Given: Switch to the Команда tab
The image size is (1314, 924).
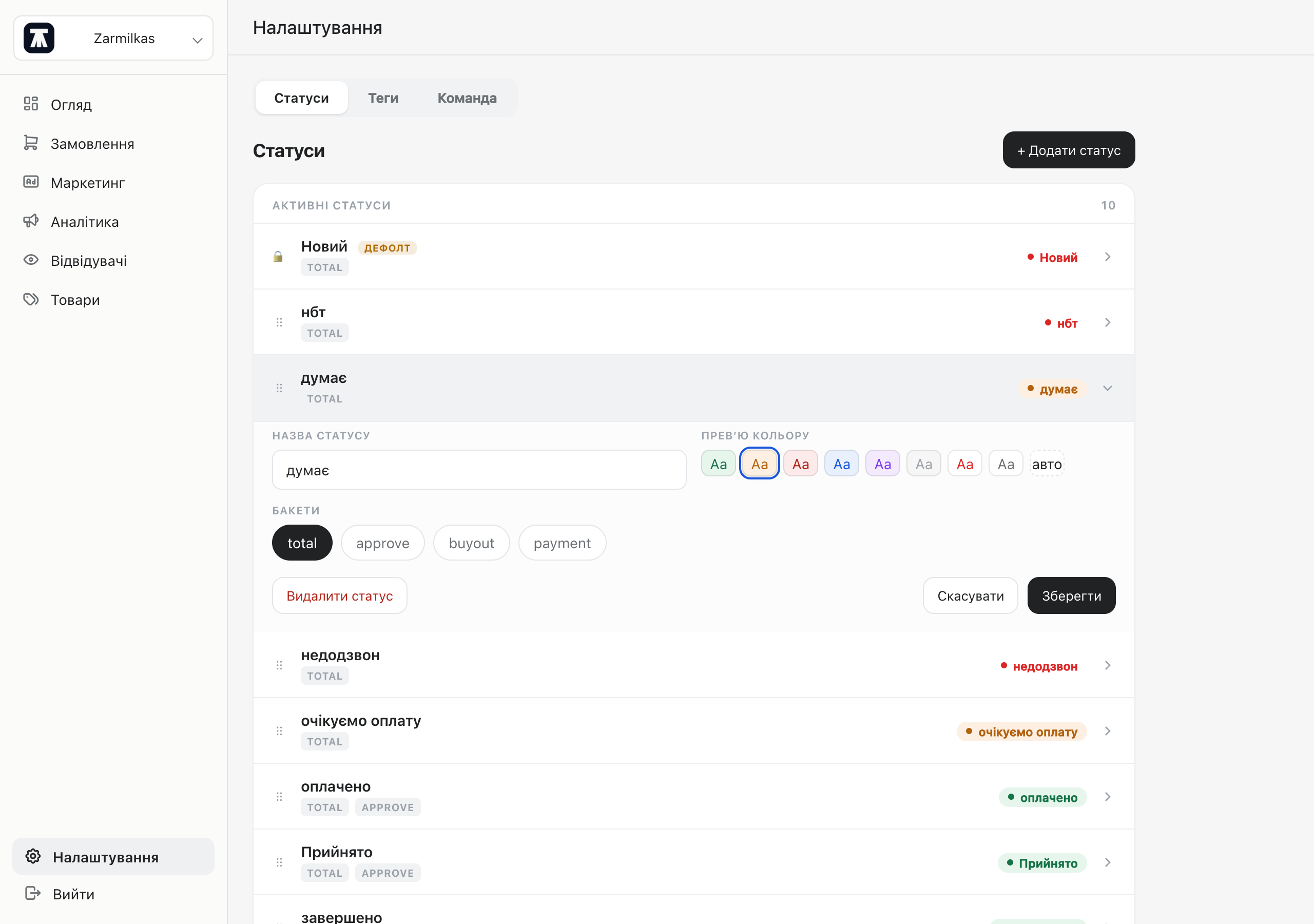Looking at the screenshot, I should (x=467, y=98).
